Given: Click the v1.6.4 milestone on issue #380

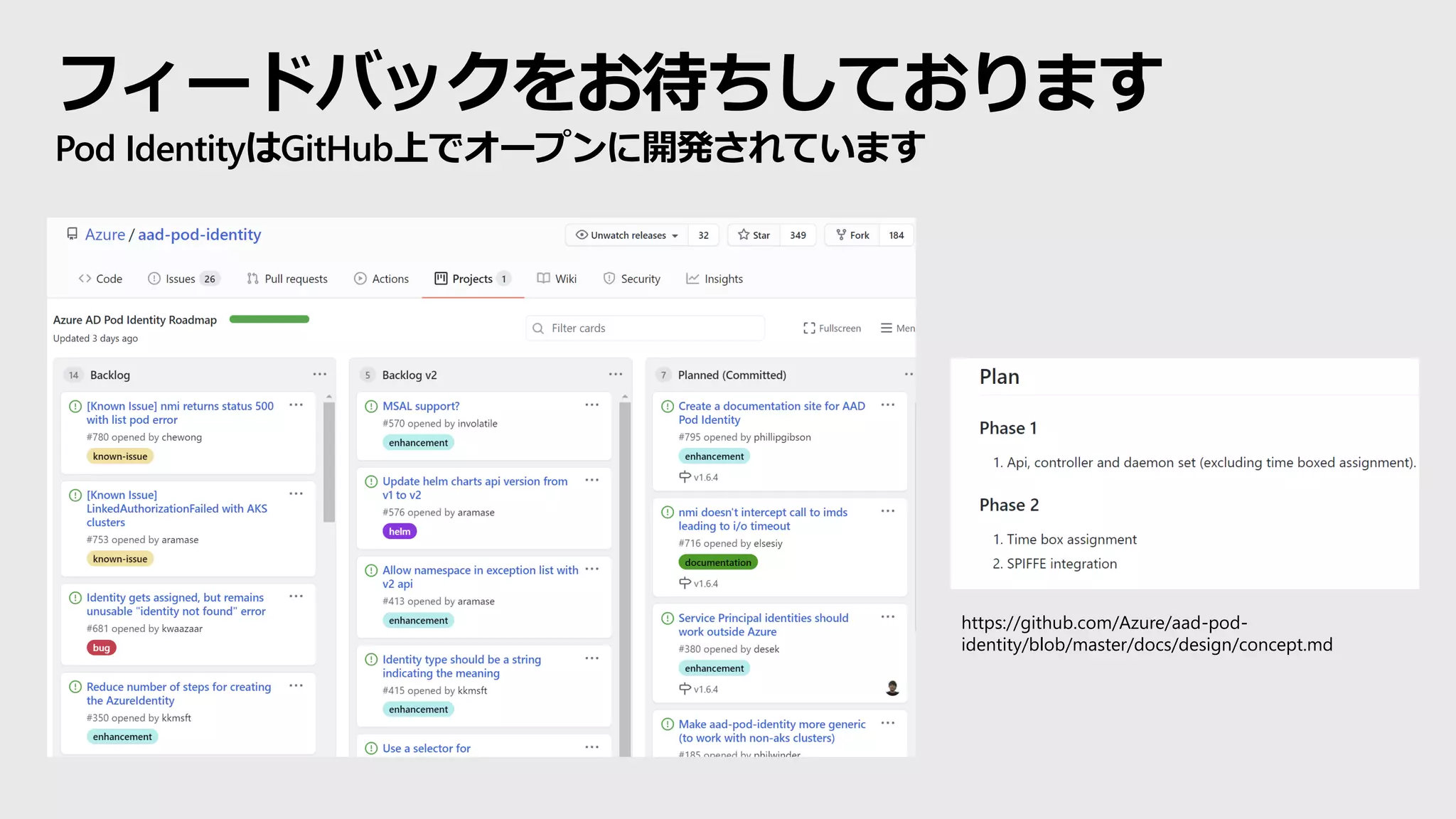Looking at the screenshot, I should point(699,689).
